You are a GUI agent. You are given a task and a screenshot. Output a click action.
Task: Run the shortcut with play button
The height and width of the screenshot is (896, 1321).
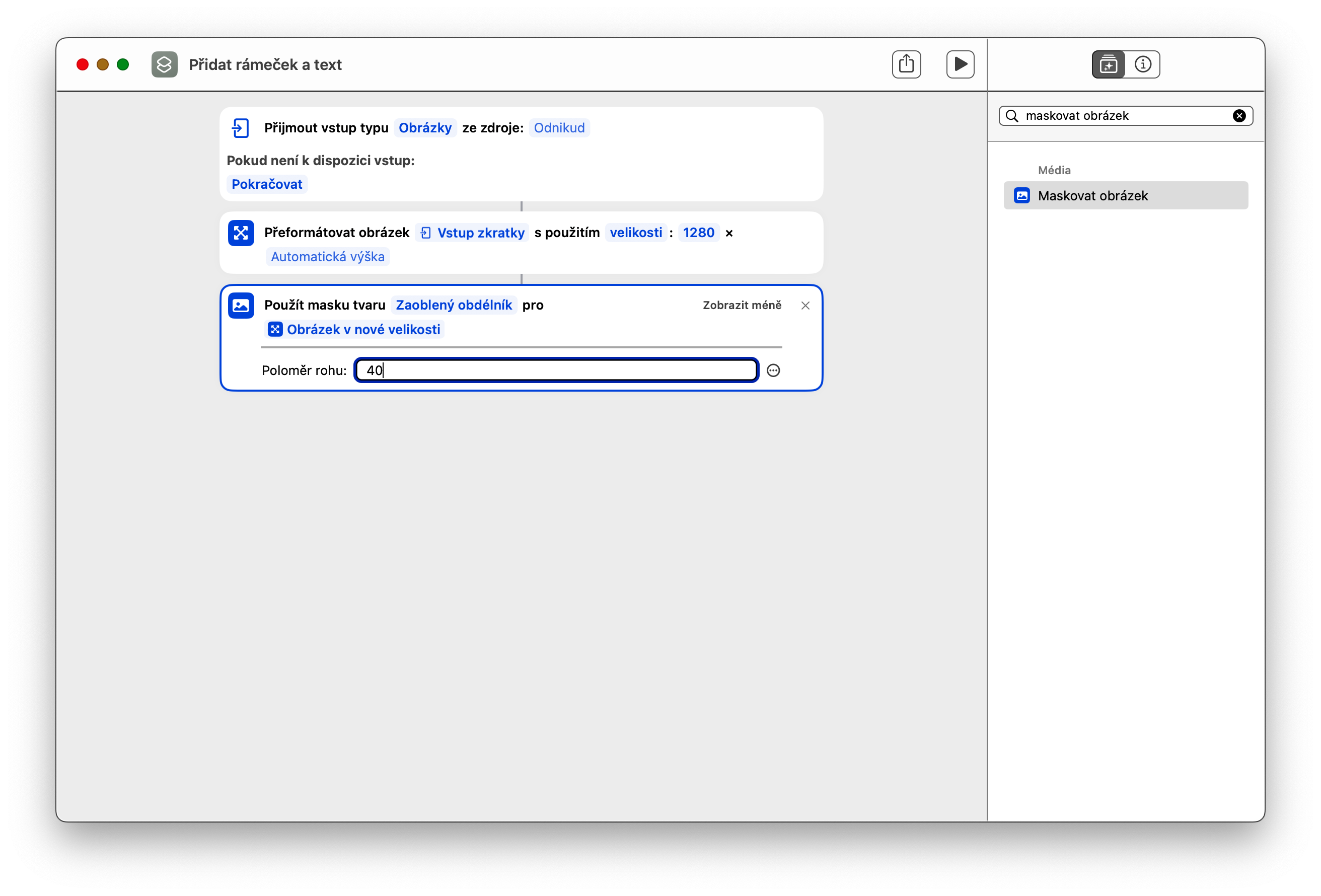960,64
